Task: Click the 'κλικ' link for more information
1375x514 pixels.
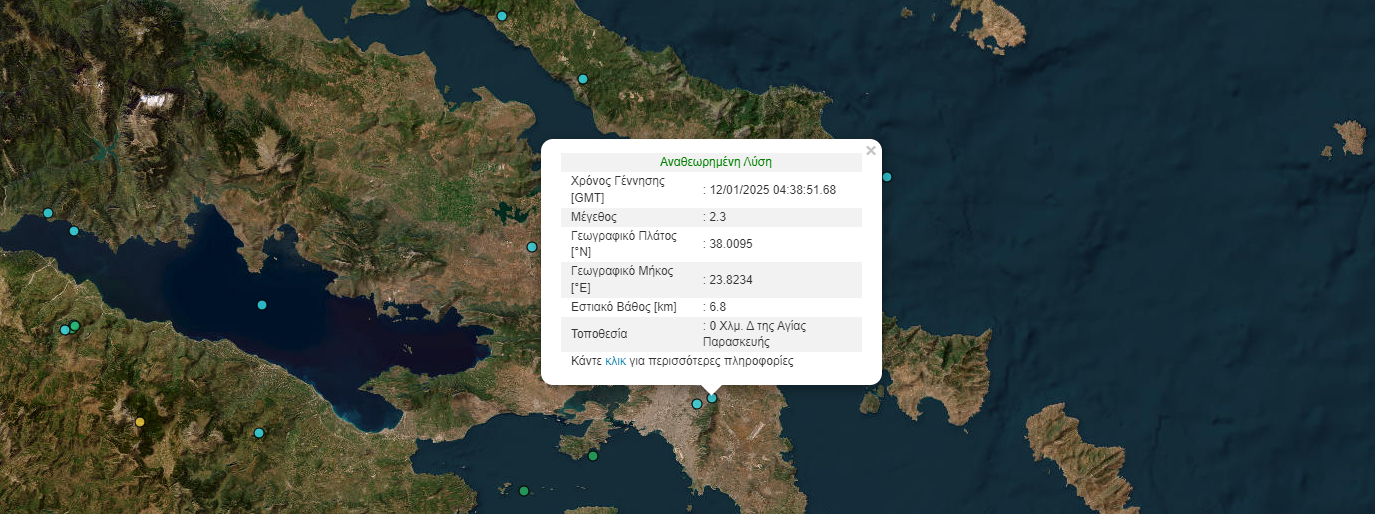Action: click(615, 361)
